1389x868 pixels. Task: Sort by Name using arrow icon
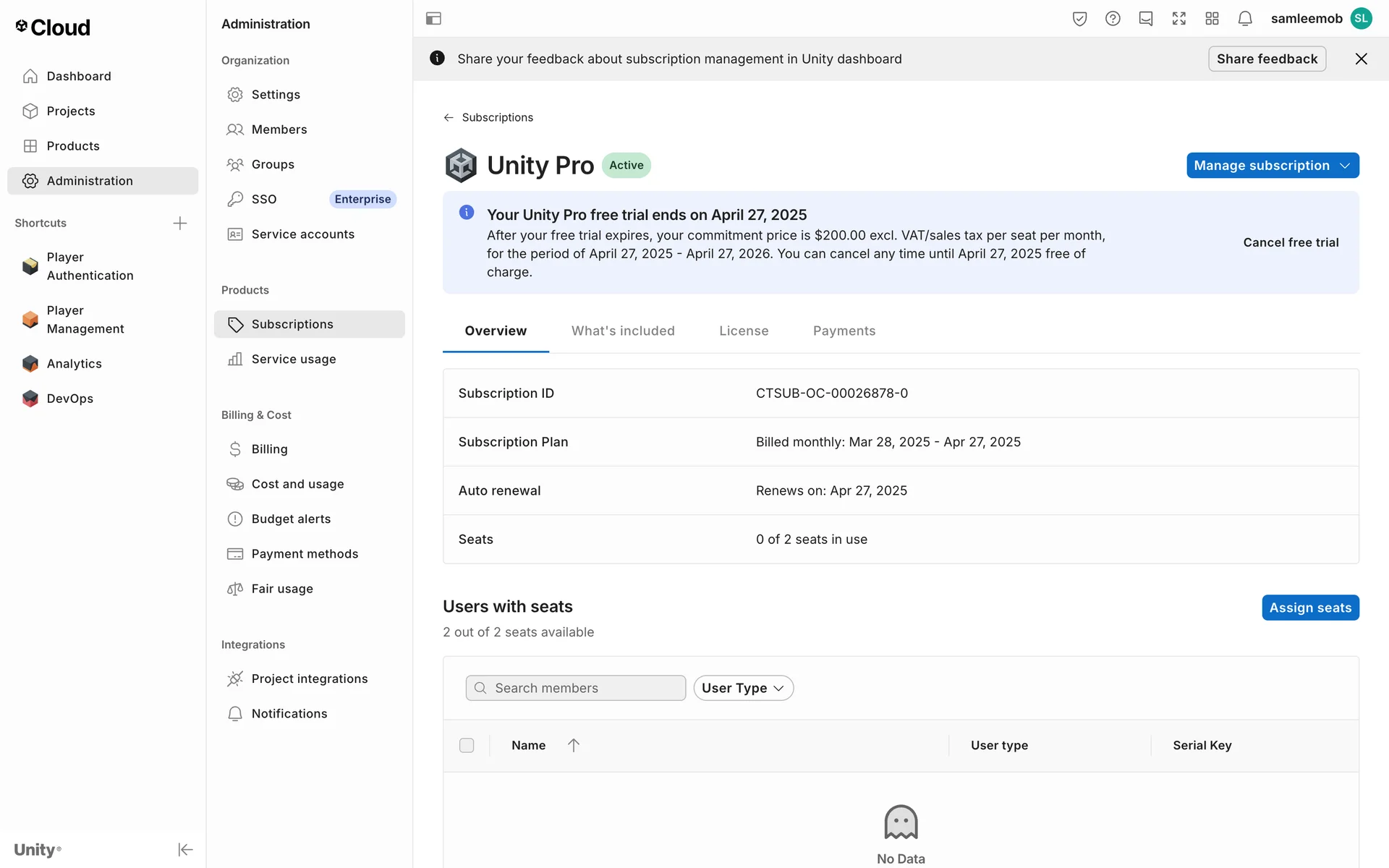(574, 745)
